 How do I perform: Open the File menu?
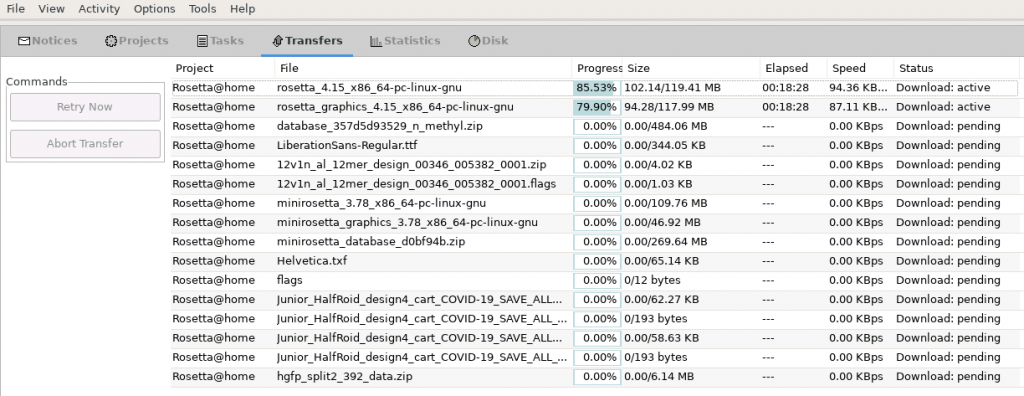(x=16, y=9)
